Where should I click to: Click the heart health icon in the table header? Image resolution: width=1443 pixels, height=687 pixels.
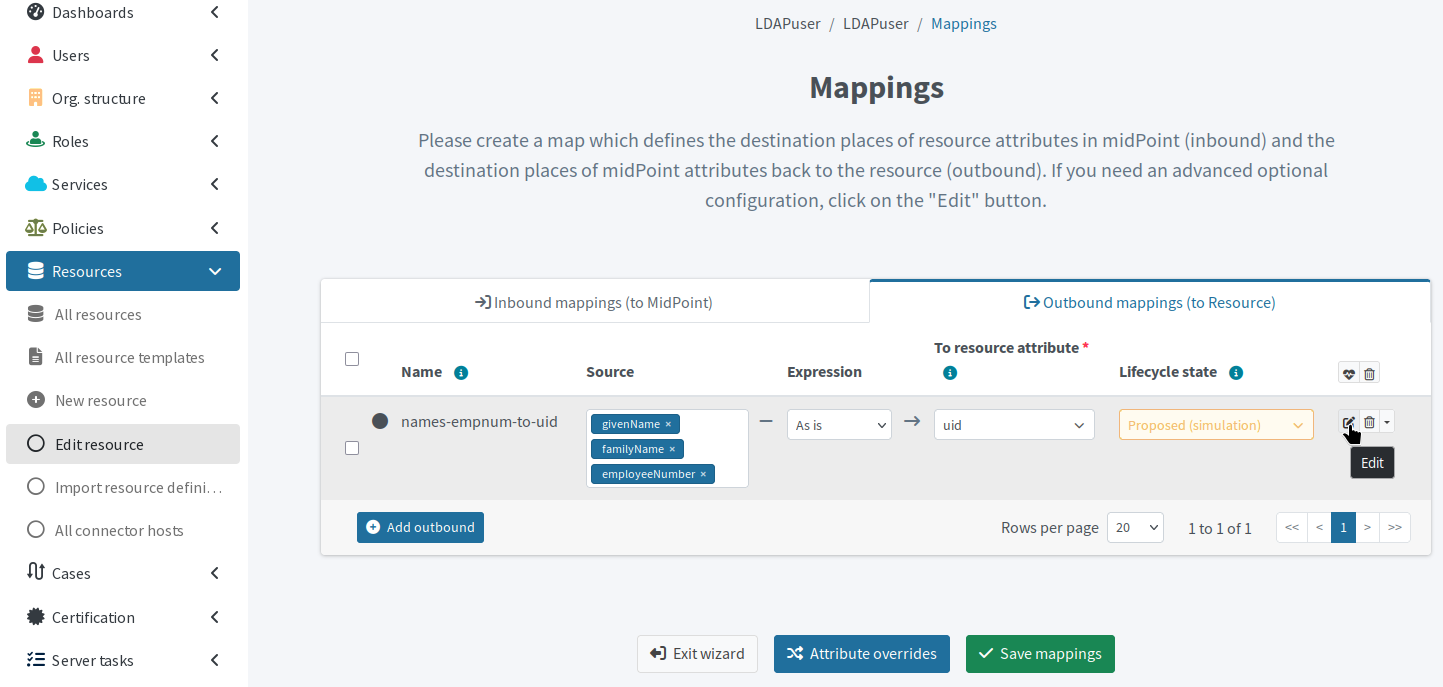pyautogui.click(x=1348, y=372)
